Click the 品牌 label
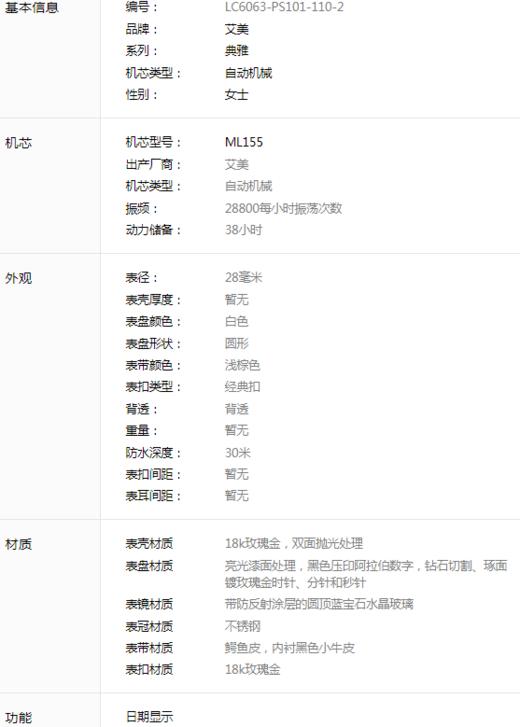 tap(141, 29)
